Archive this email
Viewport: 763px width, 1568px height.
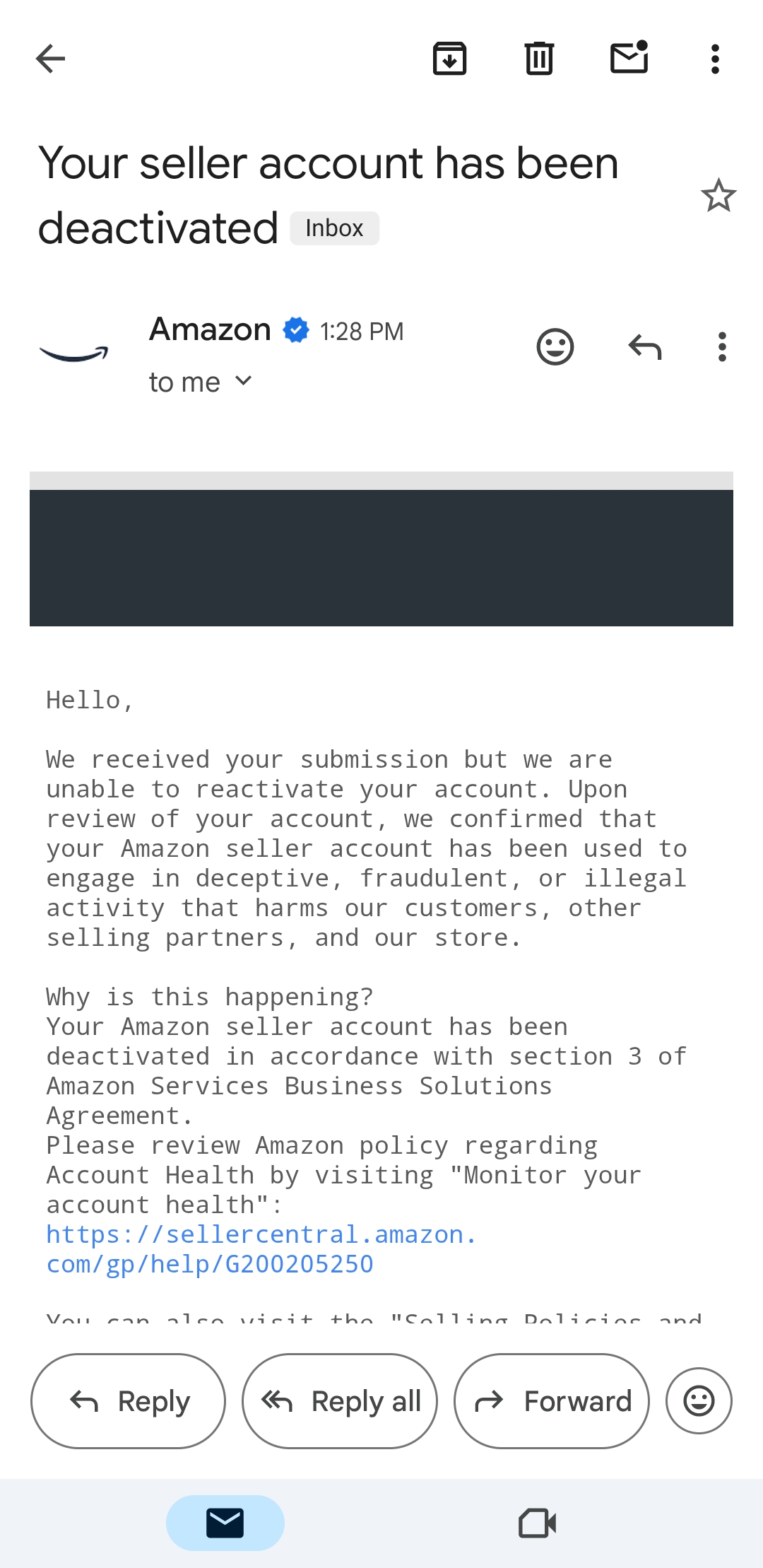pyautogui.click(x=449, y=59)
